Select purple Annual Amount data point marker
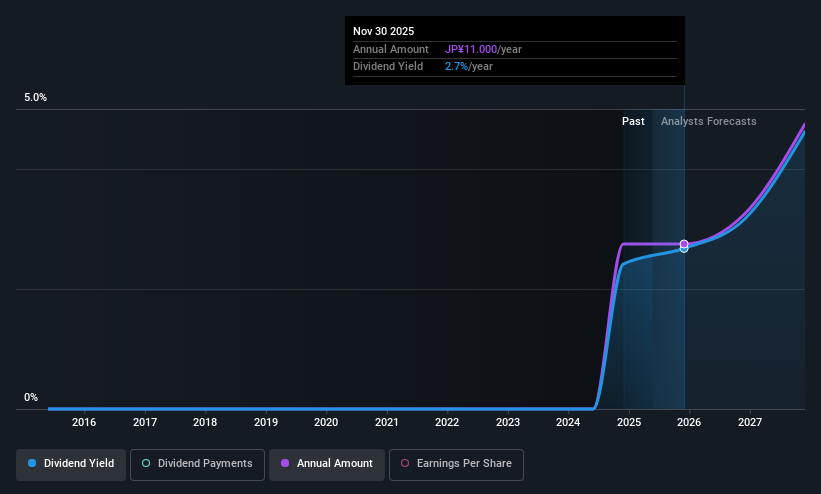 (x=684, y=244)
